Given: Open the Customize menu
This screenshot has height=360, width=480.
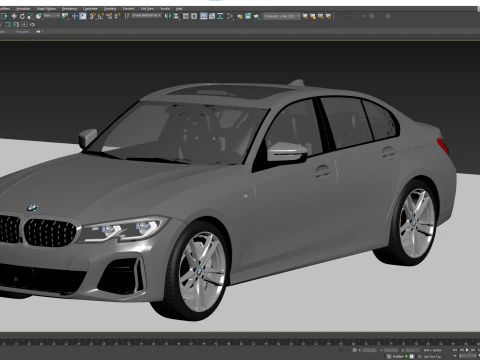Looking at the screenshot, I should tap(90, 9).
